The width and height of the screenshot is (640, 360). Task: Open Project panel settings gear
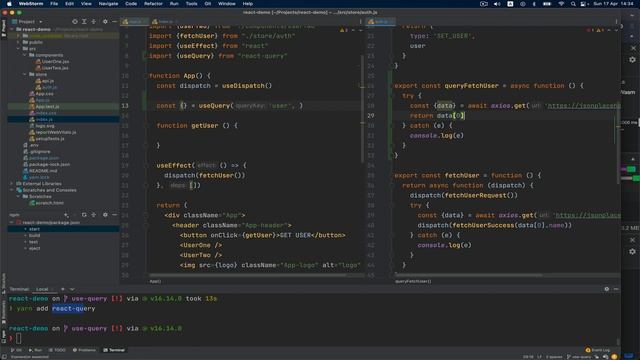(x=105, y=21)
